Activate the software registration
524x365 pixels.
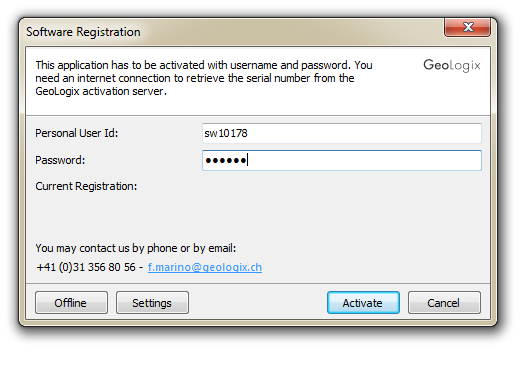tap(363, 303)
